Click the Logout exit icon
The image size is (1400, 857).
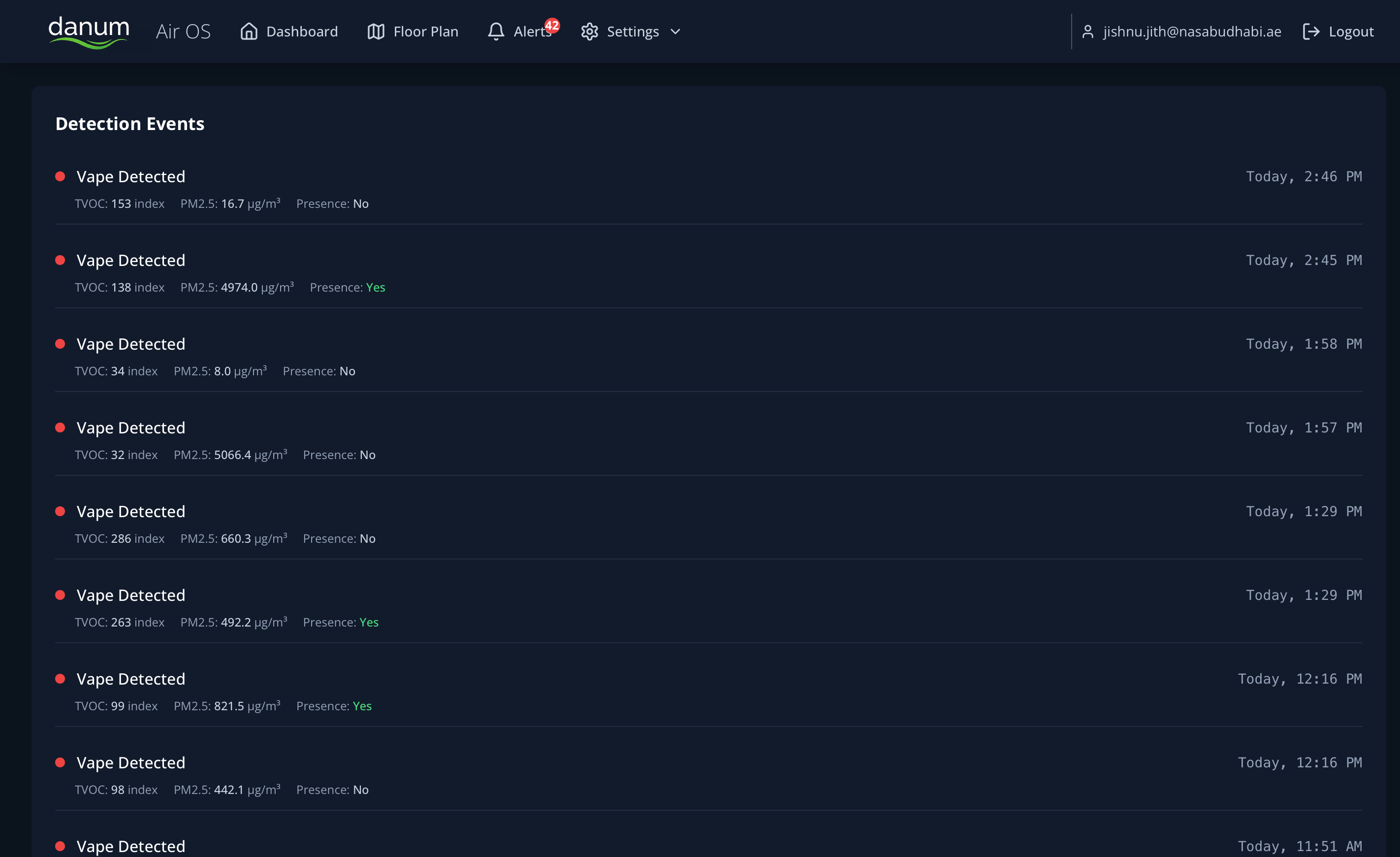tap(1311, 32)
